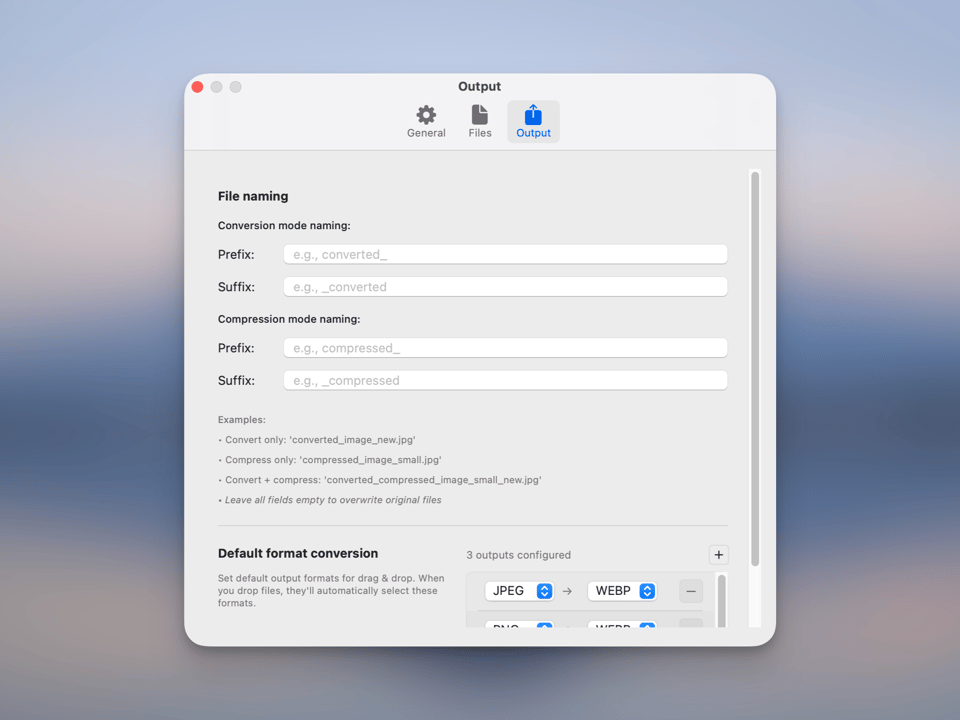Remove the PNG conversion row with minus button
960x720 pixels.
(x=690, y=625)
